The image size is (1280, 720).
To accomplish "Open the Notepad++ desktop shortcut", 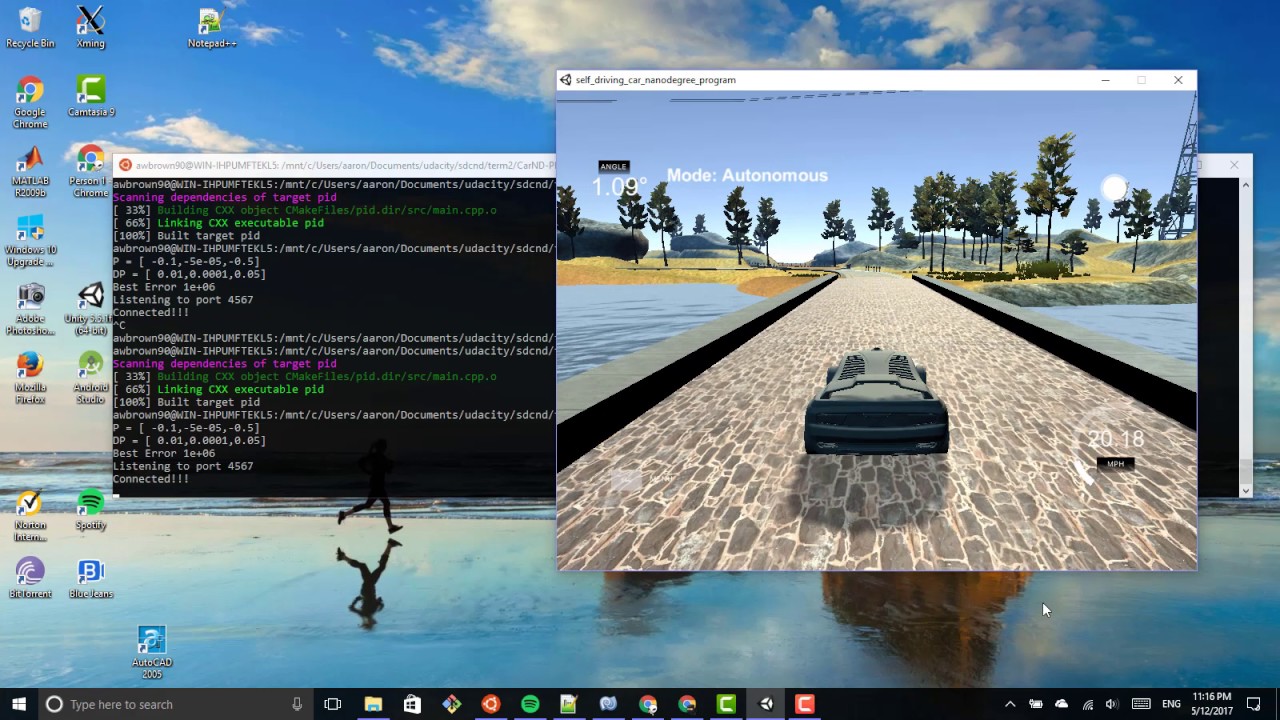I will pos(211,27).
